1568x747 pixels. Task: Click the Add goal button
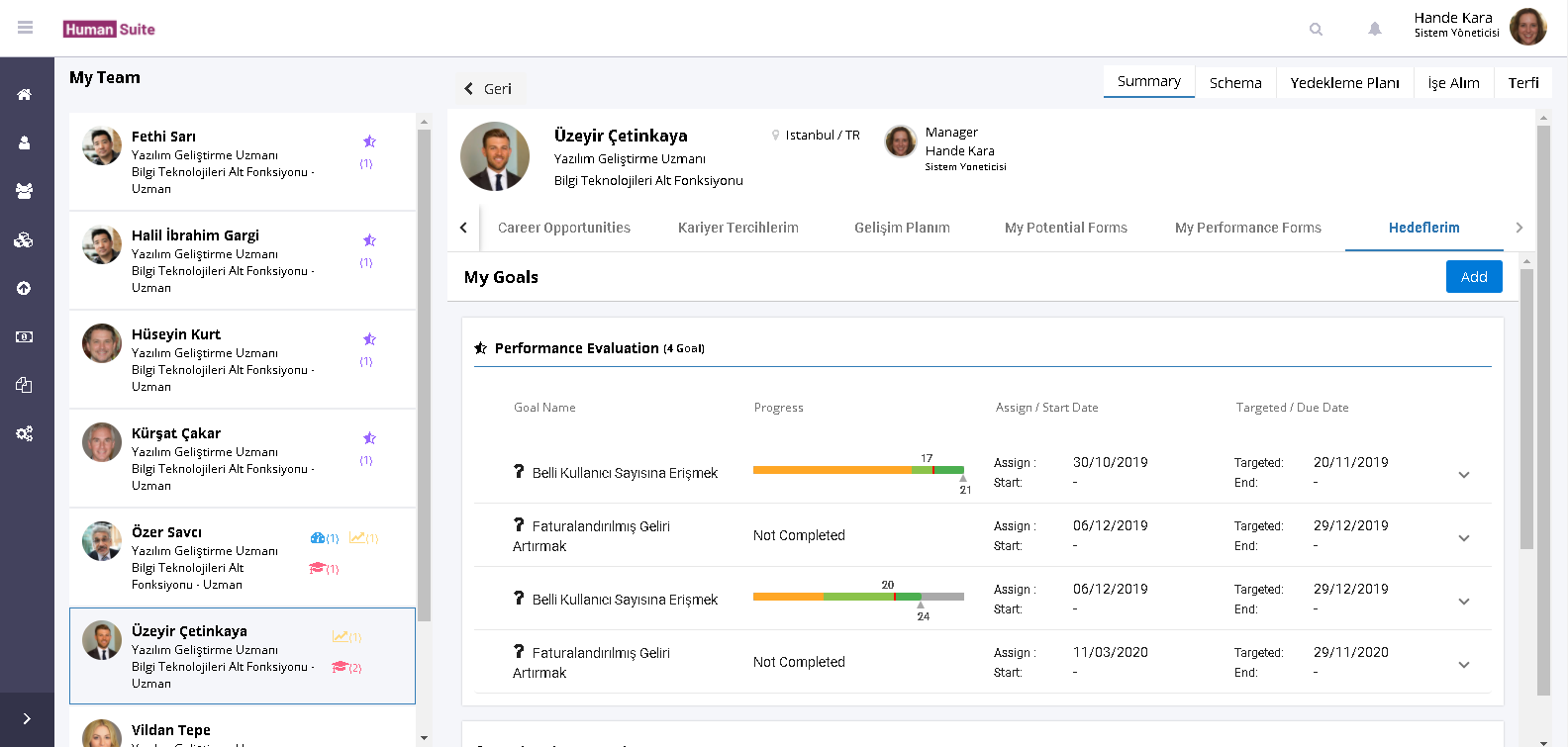[x=1473, y=277]
